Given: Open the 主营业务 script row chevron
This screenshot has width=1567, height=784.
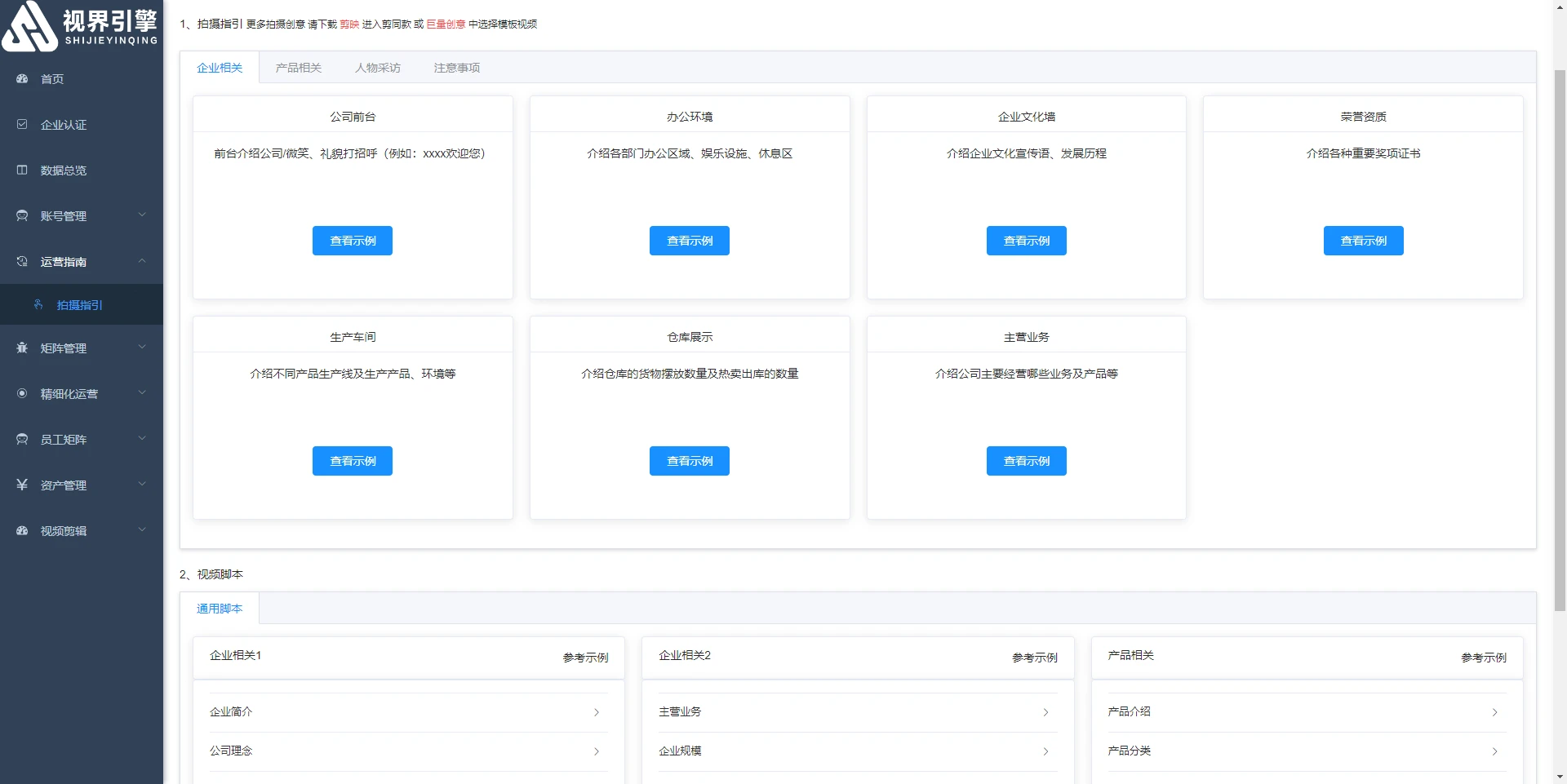Looking at the screenshot, I should 1045,713.
